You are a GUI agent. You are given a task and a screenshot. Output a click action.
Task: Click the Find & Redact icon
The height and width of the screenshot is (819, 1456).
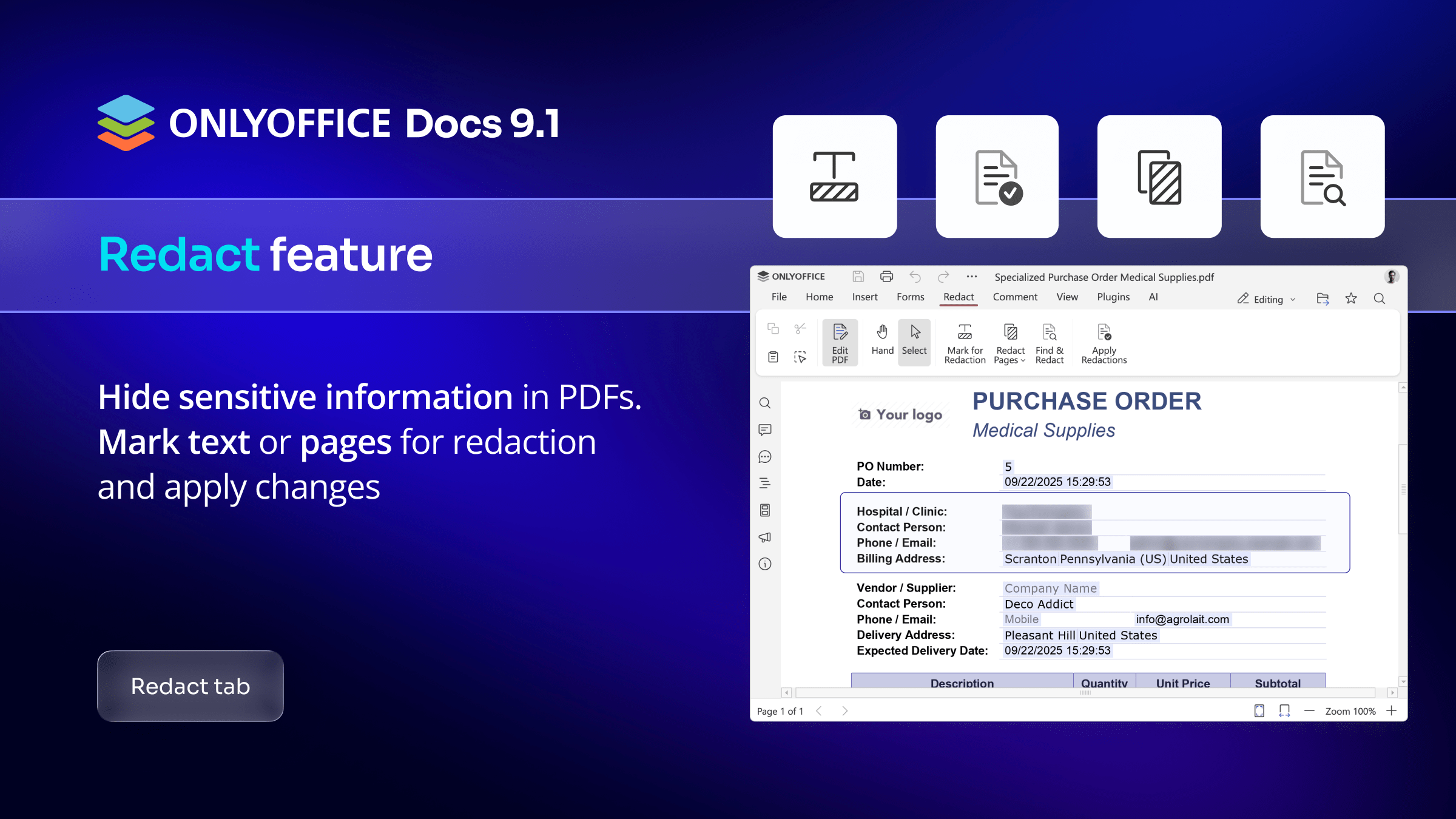pyautogui.click(x=1049, y=333)
